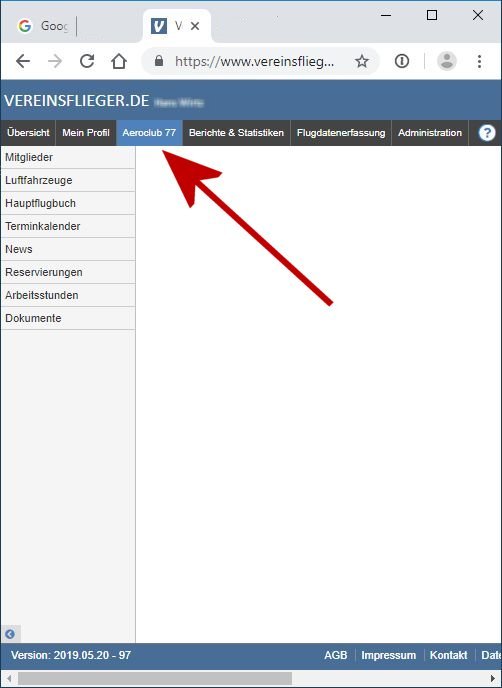Maximize the browser window
Viewport: 502px width, 688px height.
tap(432, 15)
